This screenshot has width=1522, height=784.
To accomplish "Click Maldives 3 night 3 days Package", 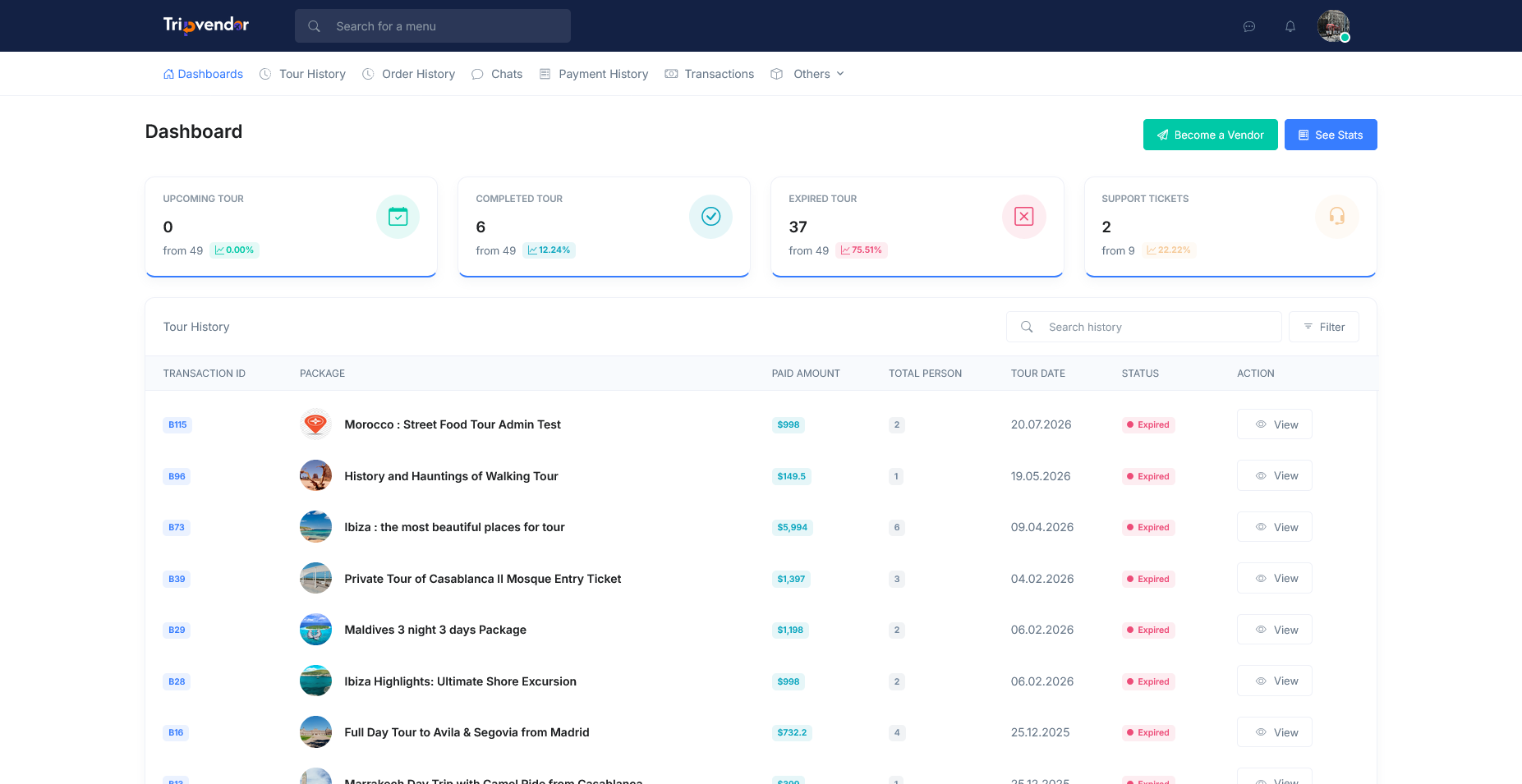I will (435, 630).
